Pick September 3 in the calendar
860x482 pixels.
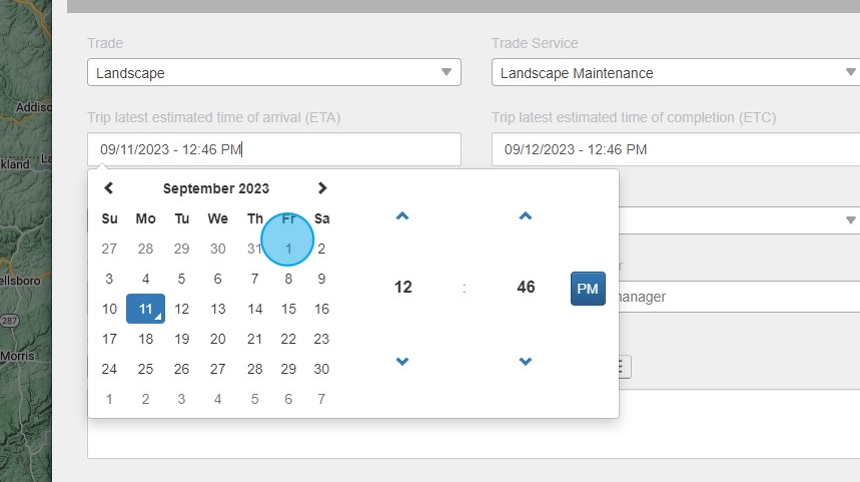(109, 279)
